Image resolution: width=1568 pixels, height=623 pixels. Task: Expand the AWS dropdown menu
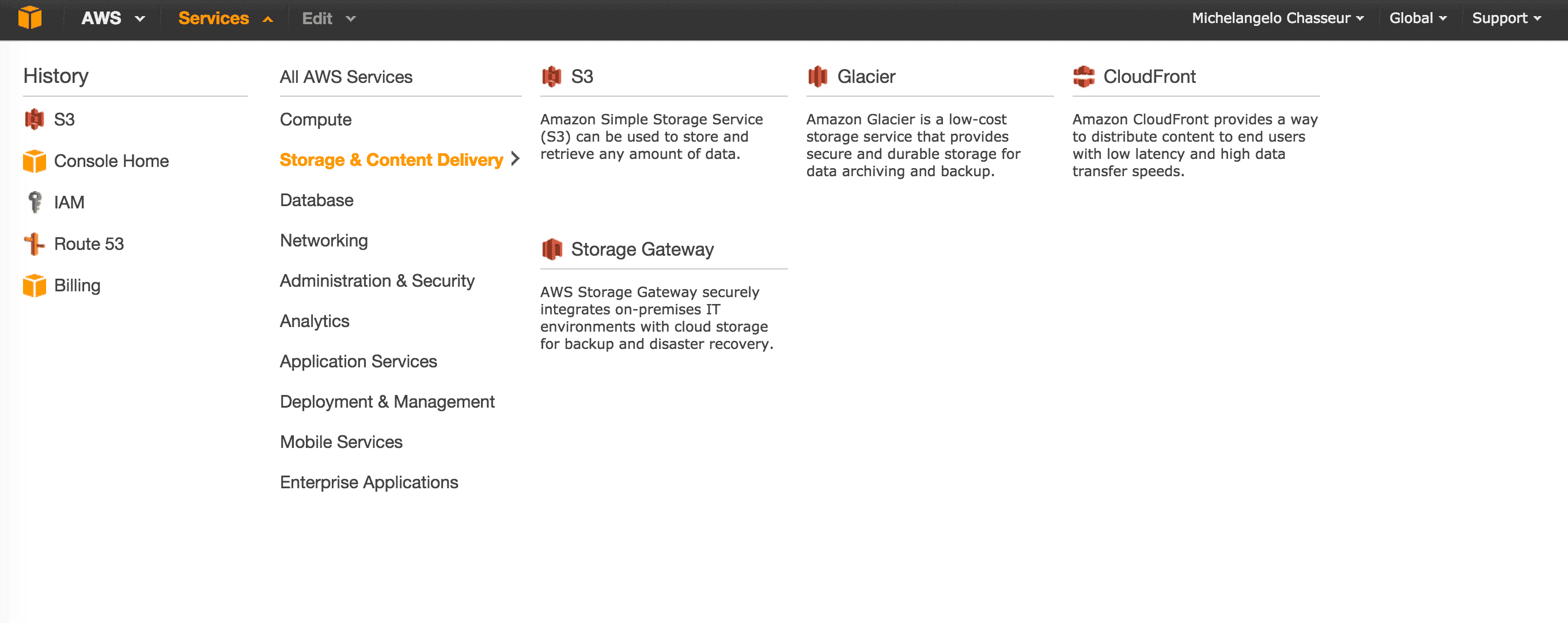(113, 18)
